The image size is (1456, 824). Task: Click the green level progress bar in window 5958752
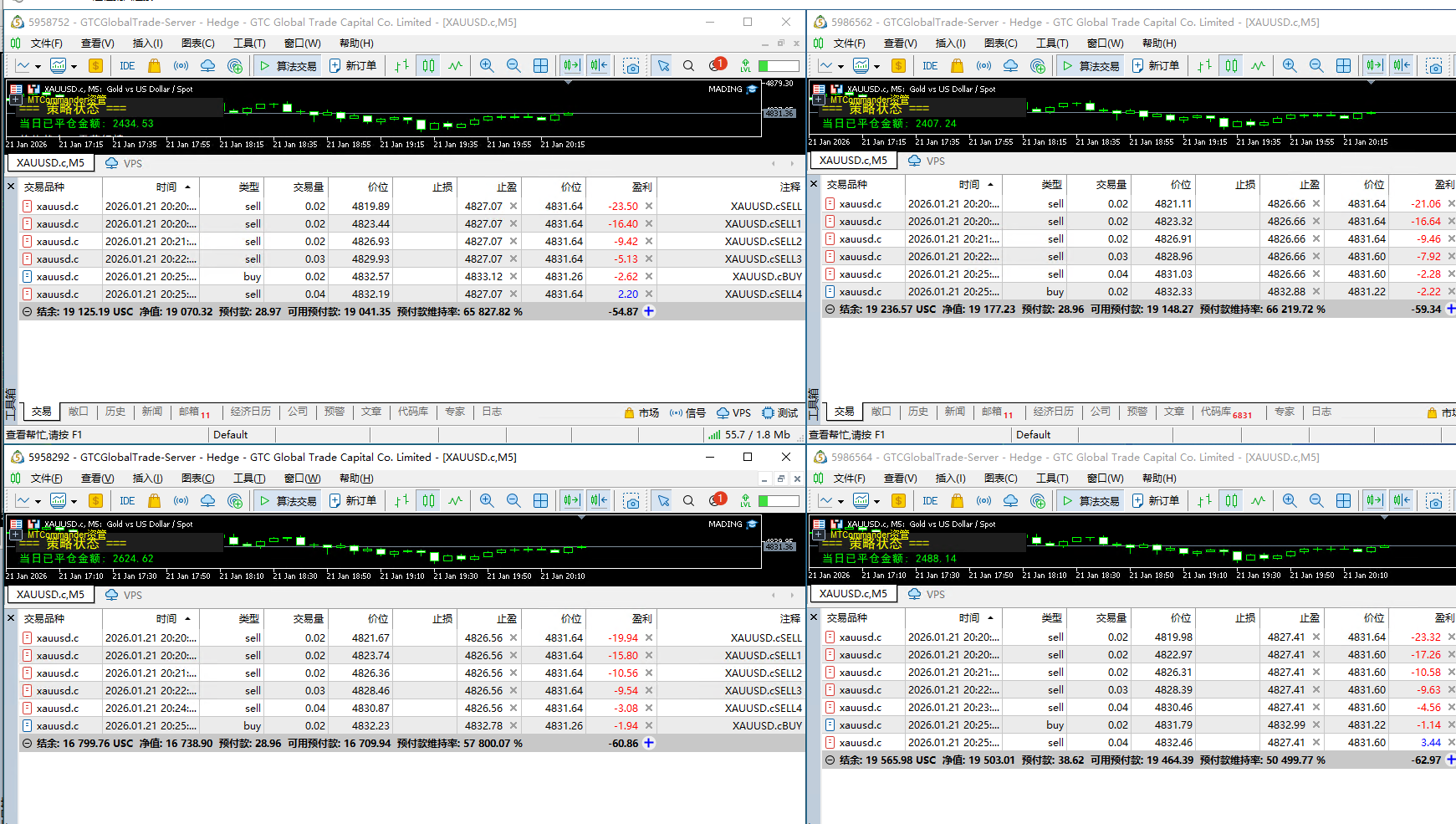pos(779,66)
